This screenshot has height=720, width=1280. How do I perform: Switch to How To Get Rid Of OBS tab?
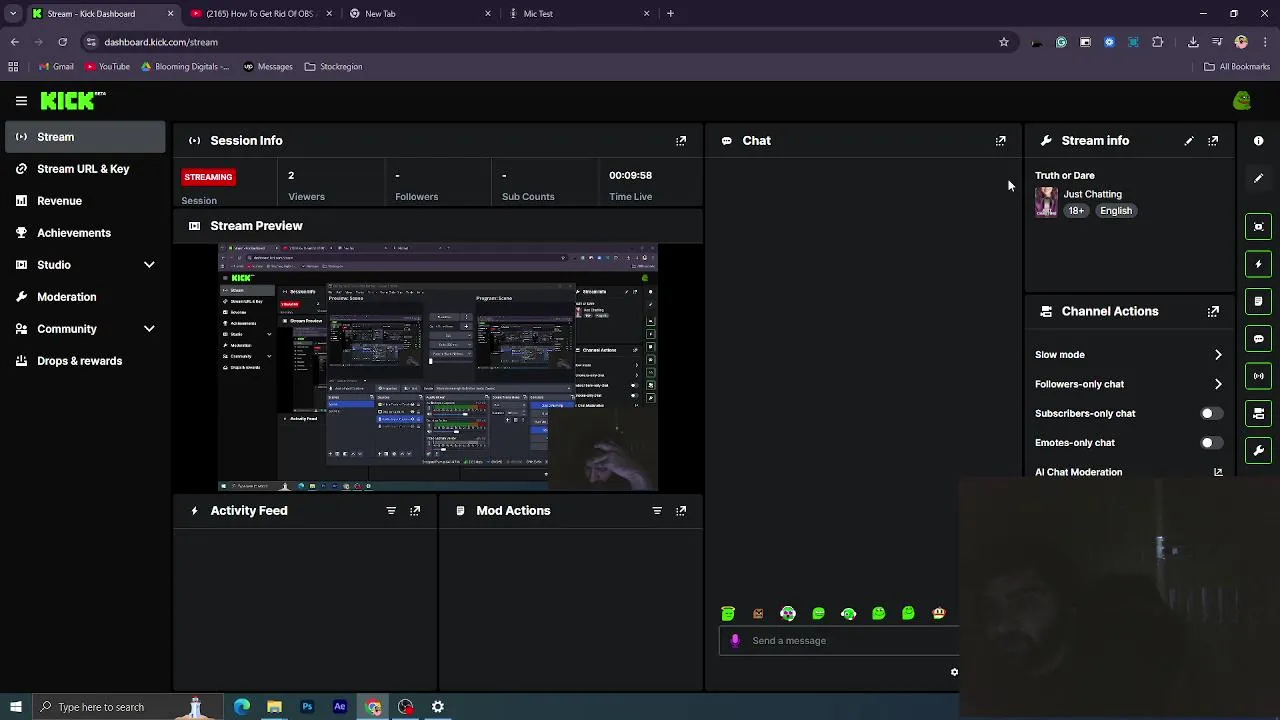[260, 14]
